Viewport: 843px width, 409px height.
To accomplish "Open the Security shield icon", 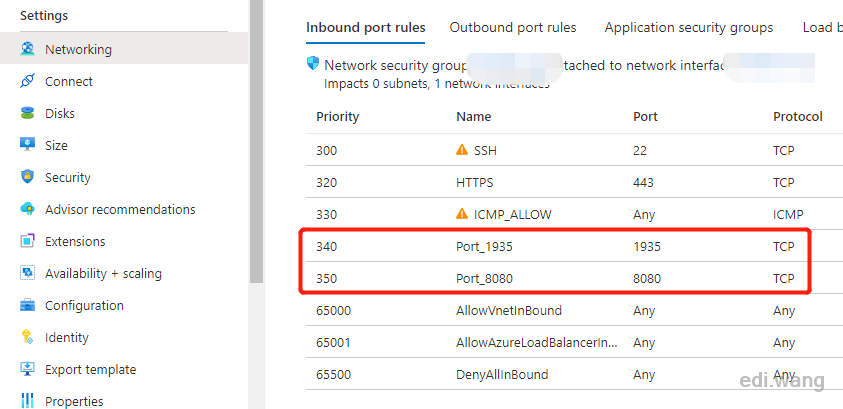I will click(x=27, y=177).
